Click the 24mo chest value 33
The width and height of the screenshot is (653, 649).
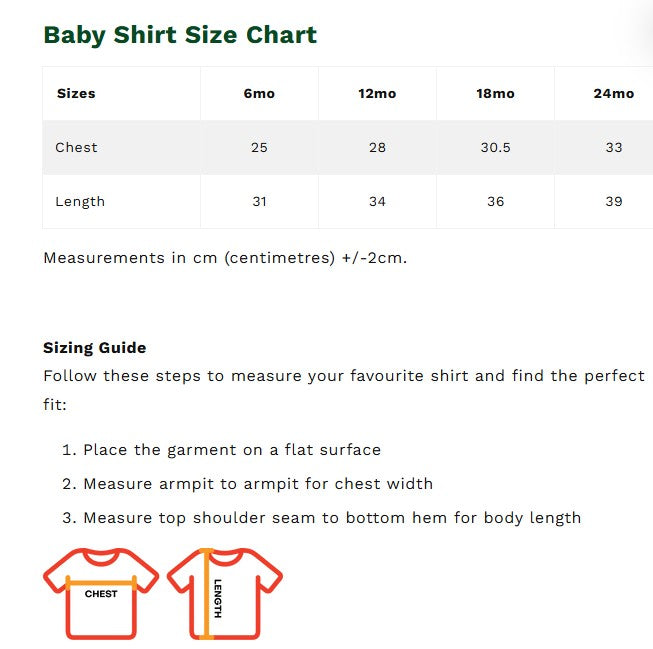coord(613,148)
